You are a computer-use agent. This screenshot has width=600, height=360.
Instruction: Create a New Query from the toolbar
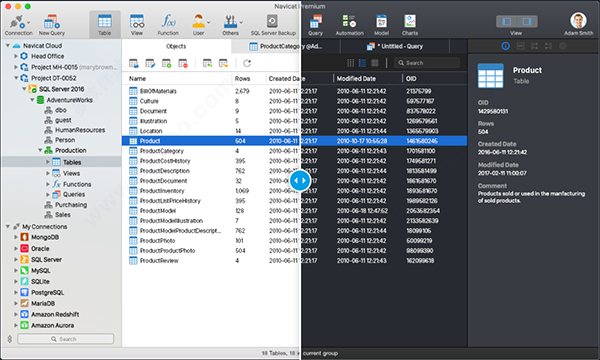click(52, 25)
